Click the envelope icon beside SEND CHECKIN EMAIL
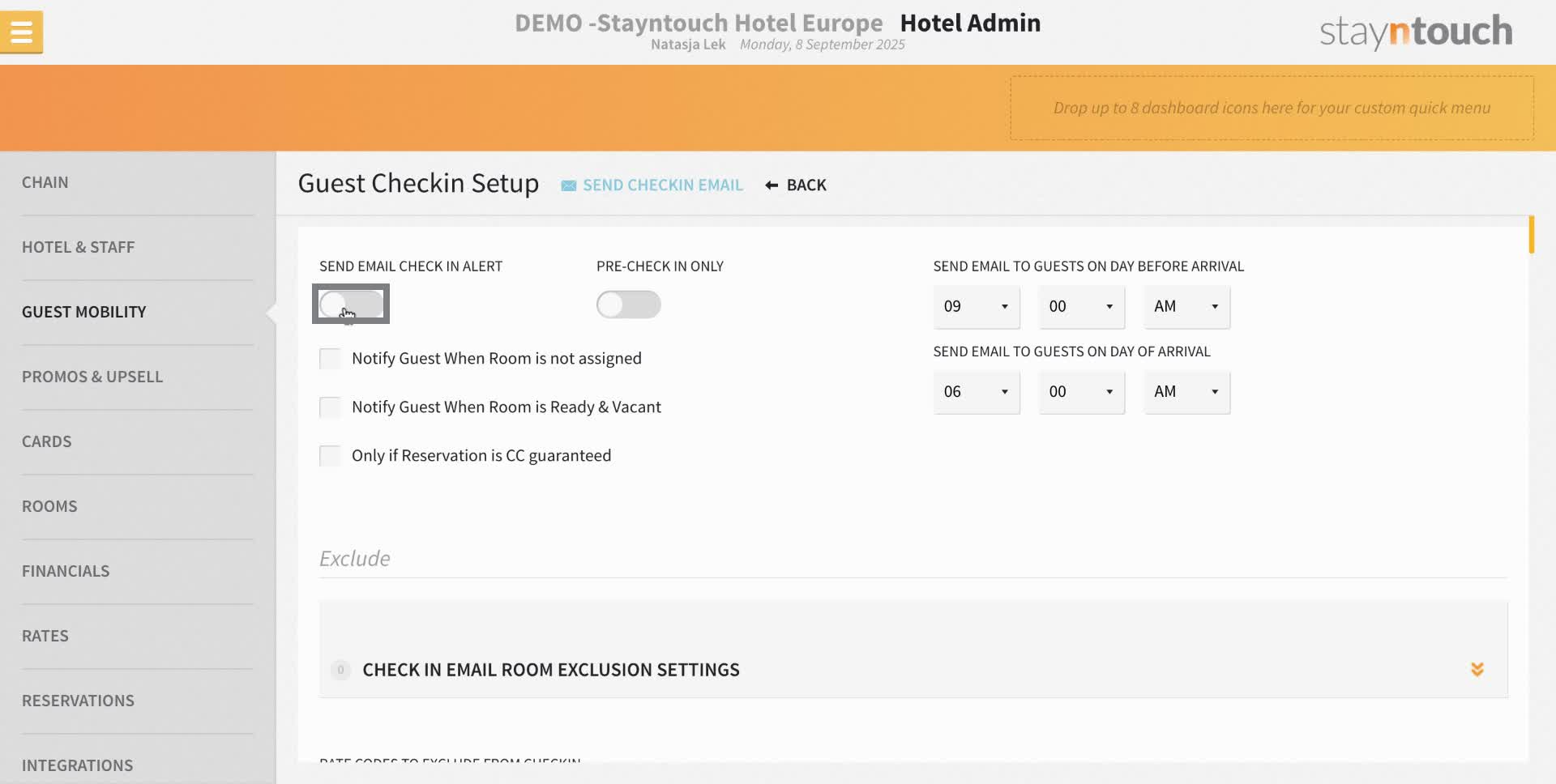 coord(568,185)
